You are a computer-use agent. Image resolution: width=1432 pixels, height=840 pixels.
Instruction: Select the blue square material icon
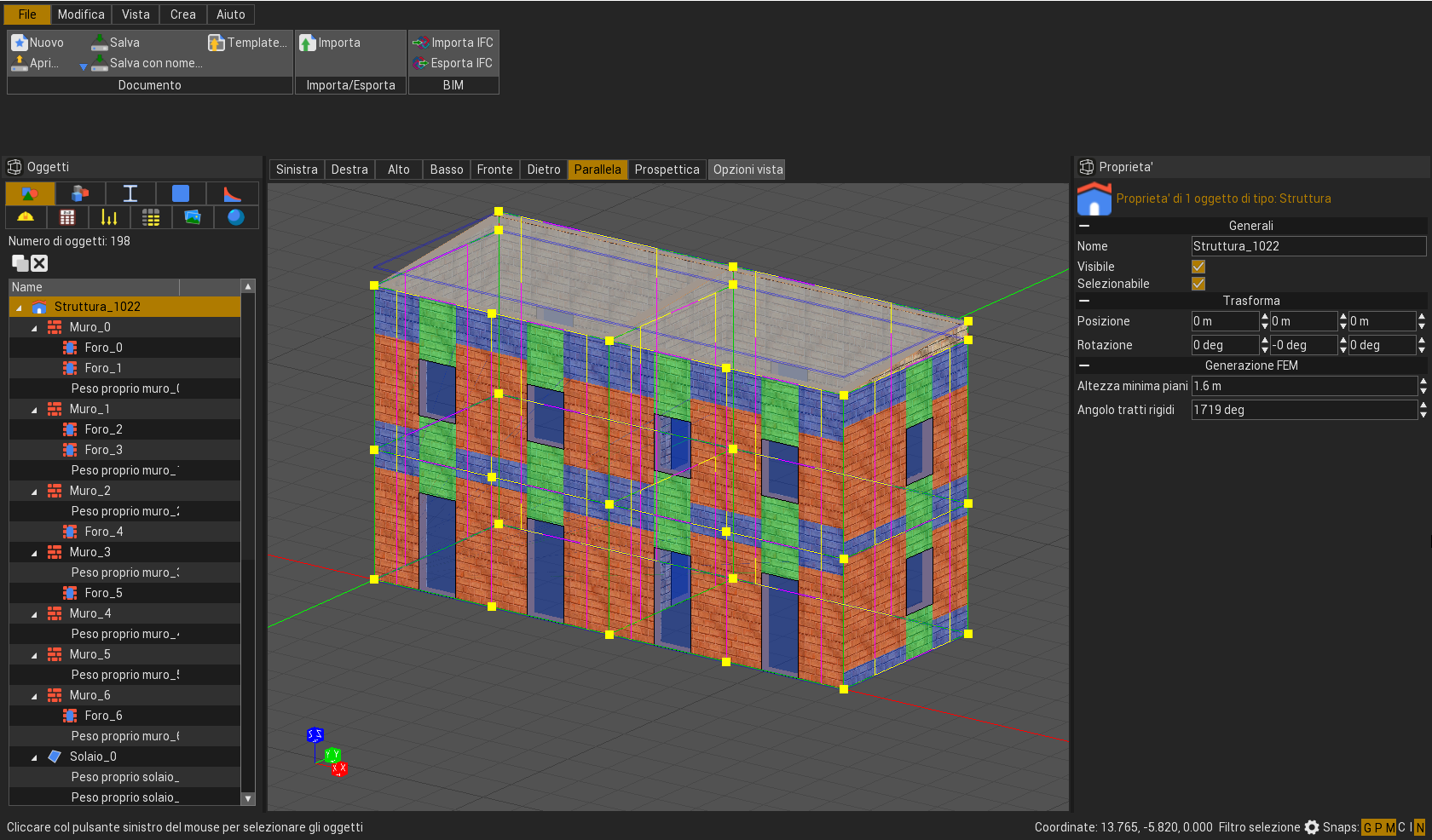tap(181, 193)
